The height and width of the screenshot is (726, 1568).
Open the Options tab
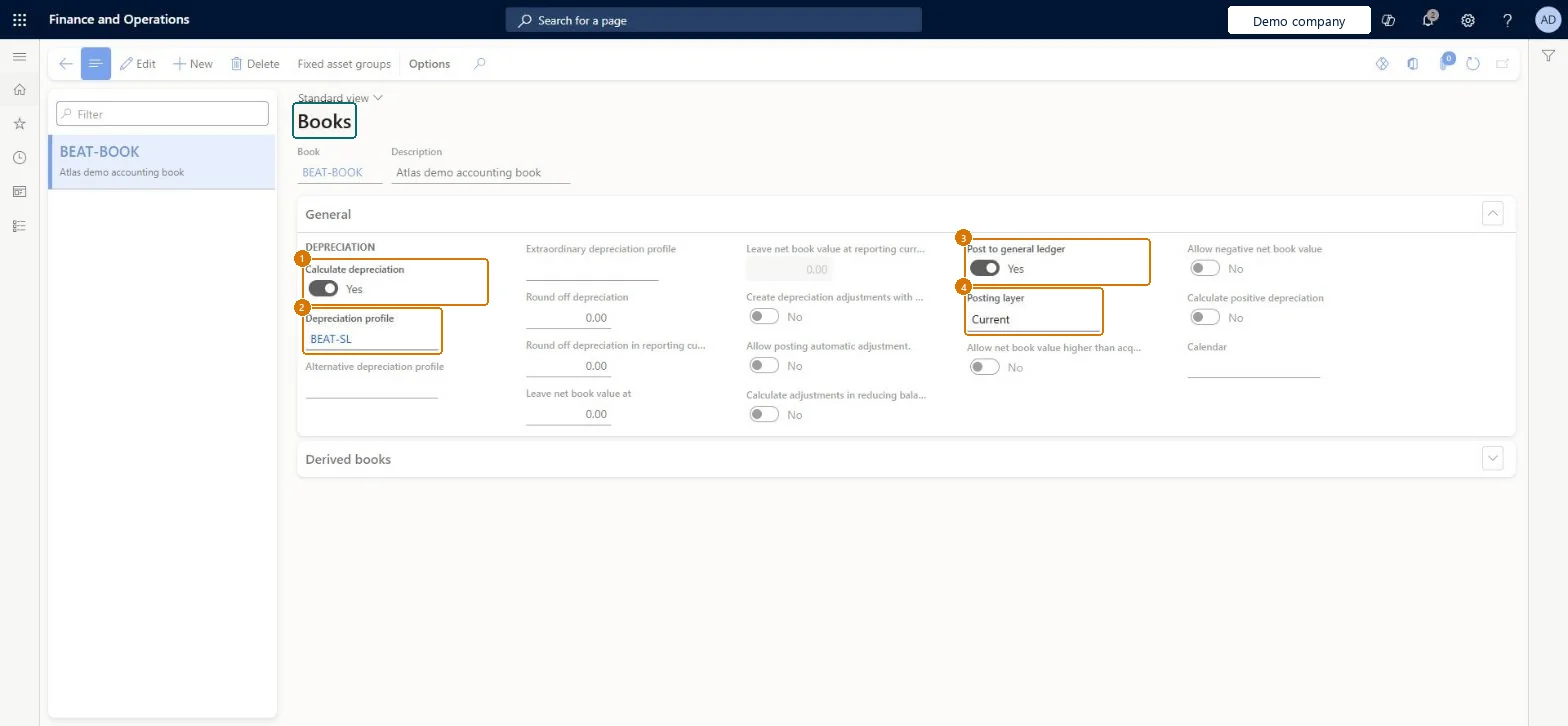click(x=430, y=64)
